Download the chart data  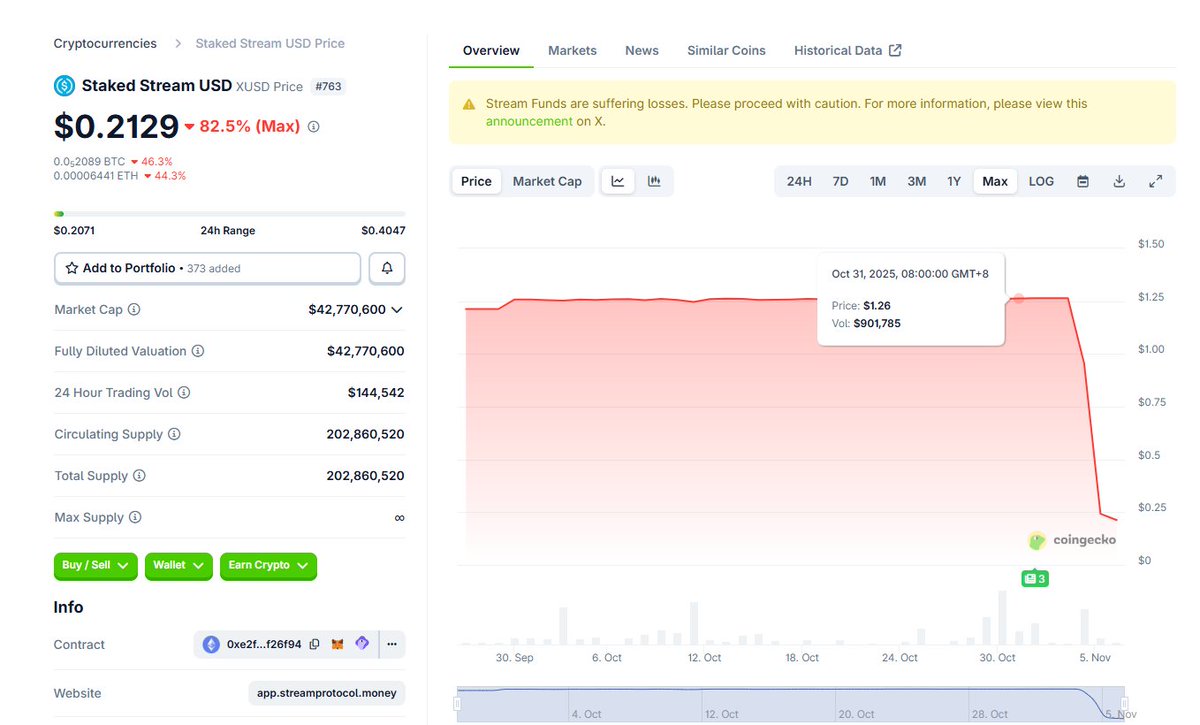coord(1119,181)
